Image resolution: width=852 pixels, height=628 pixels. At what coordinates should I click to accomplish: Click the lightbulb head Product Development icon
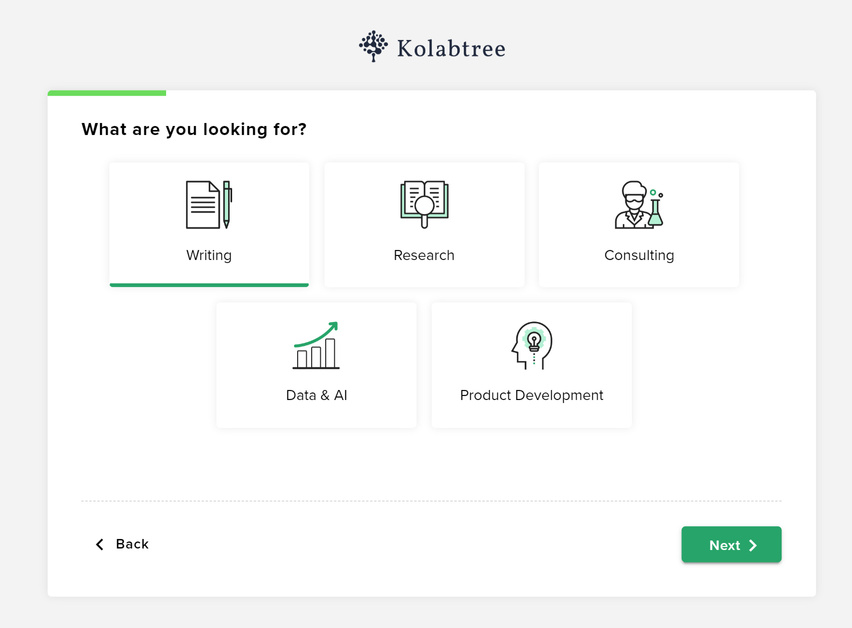[x=532, y=346]
